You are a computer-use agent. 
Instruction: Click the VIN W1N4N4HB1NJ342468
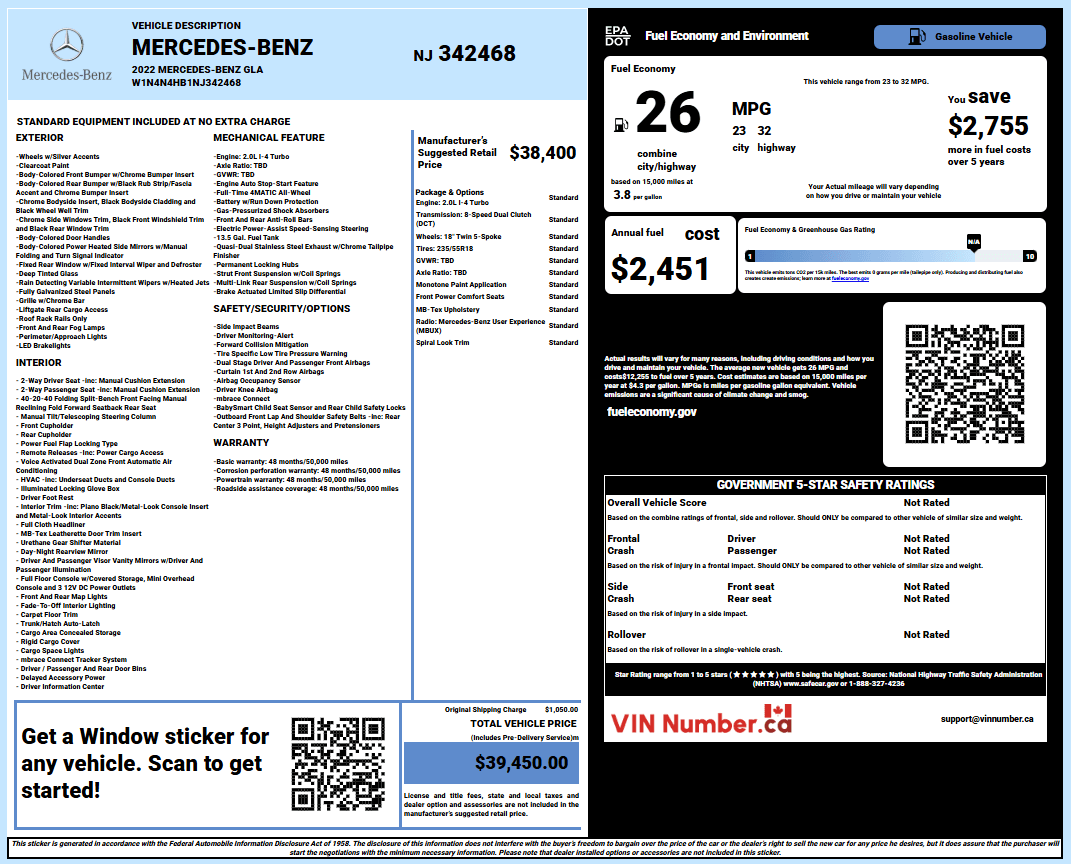pos(186,83)
